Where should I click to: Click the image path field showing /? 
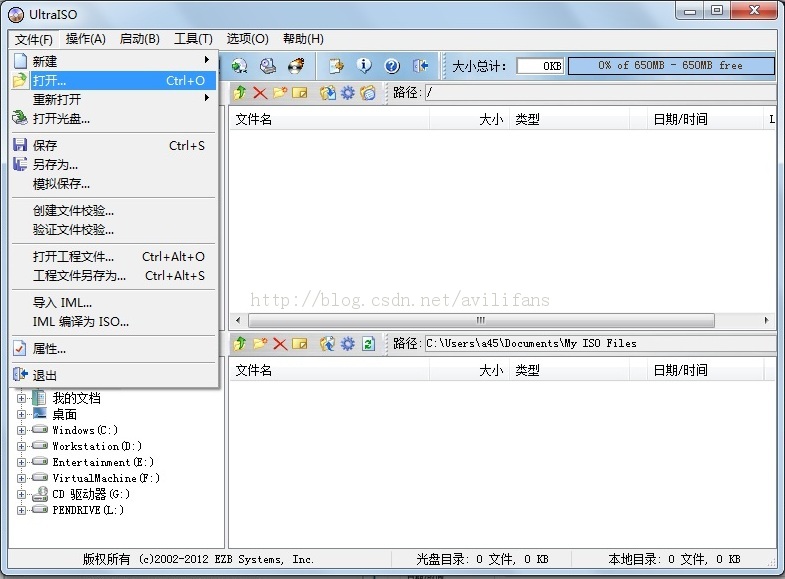[x=600, y=93]
